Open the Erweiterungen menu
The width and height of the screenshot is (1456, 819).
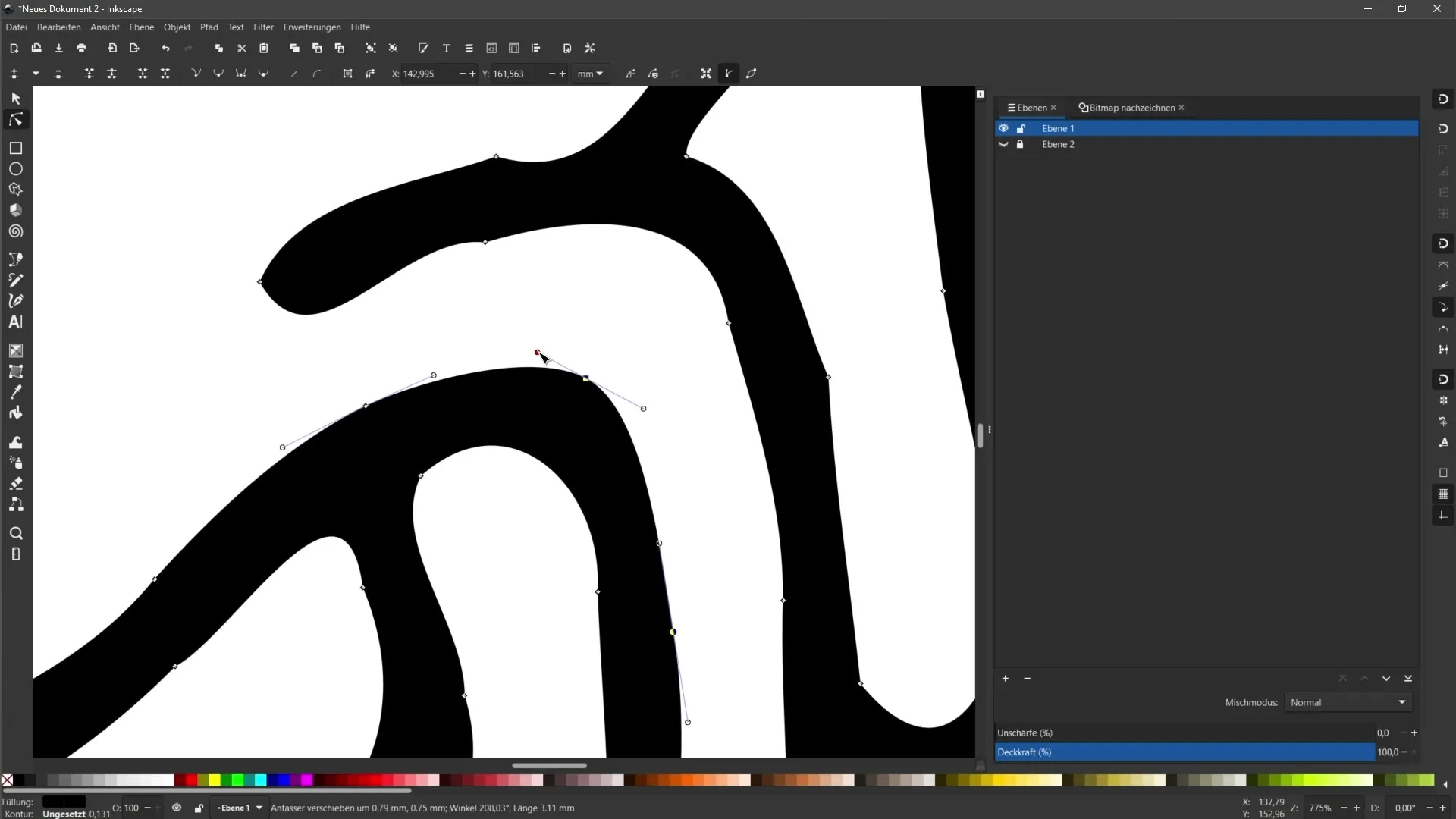coord(311,27)
